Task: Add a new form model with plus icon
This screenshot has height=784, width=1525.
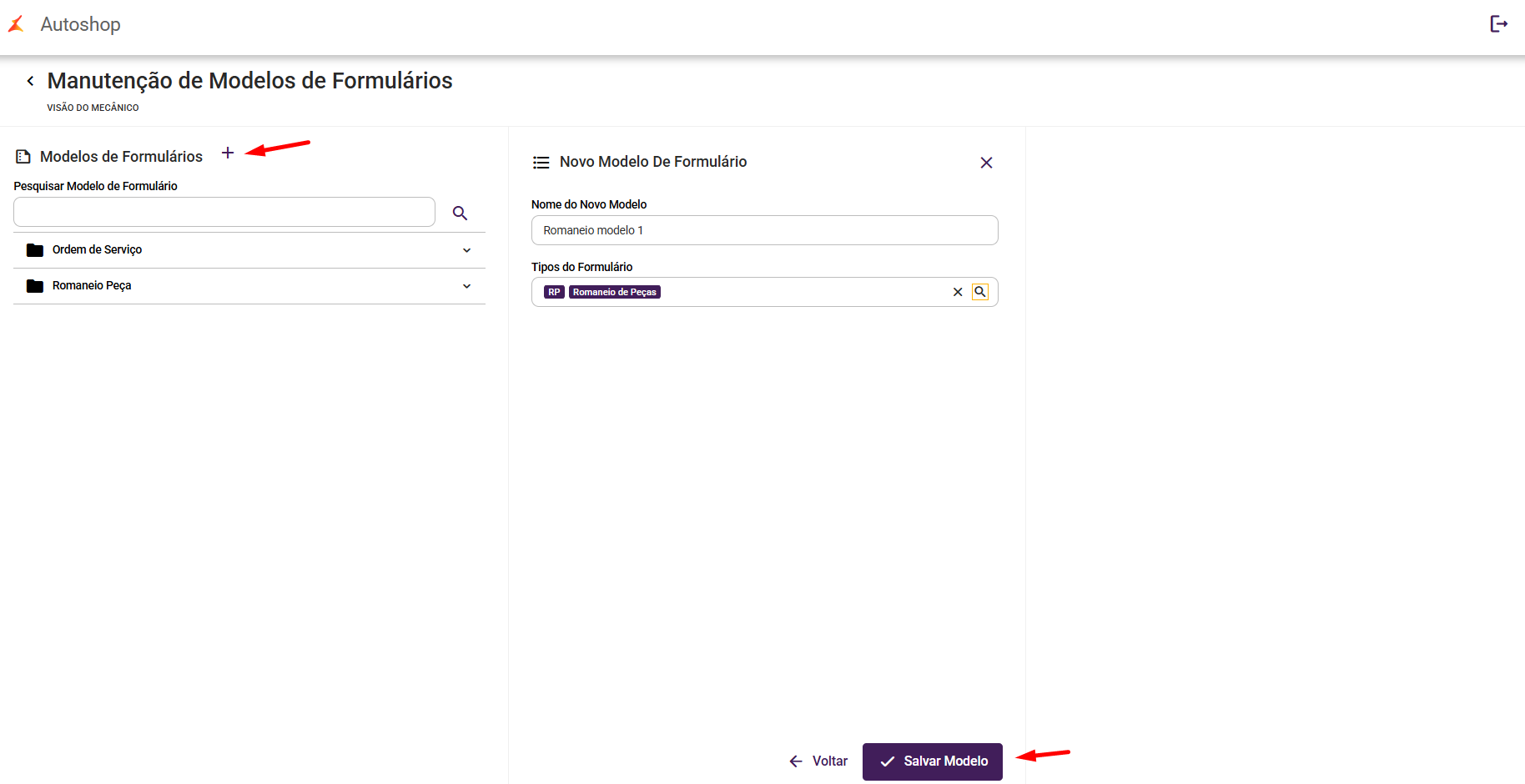Action: pos(228,153)
